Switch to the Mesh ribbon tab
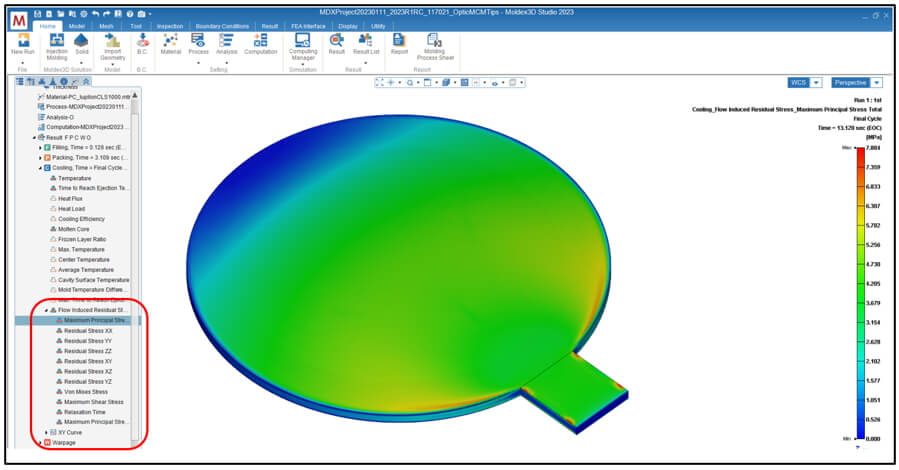This screenshot has height=470, width=899. (106, 26)
